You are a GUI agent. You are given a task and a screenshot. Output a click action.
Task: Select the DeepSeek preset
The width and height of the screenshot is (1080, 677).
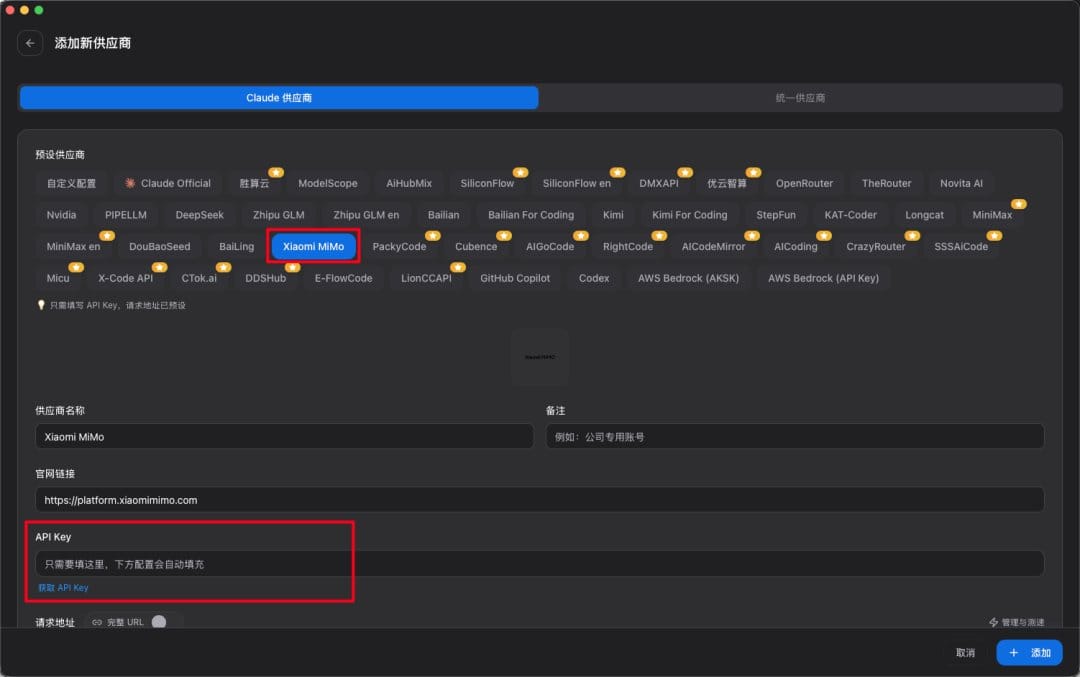199,215
